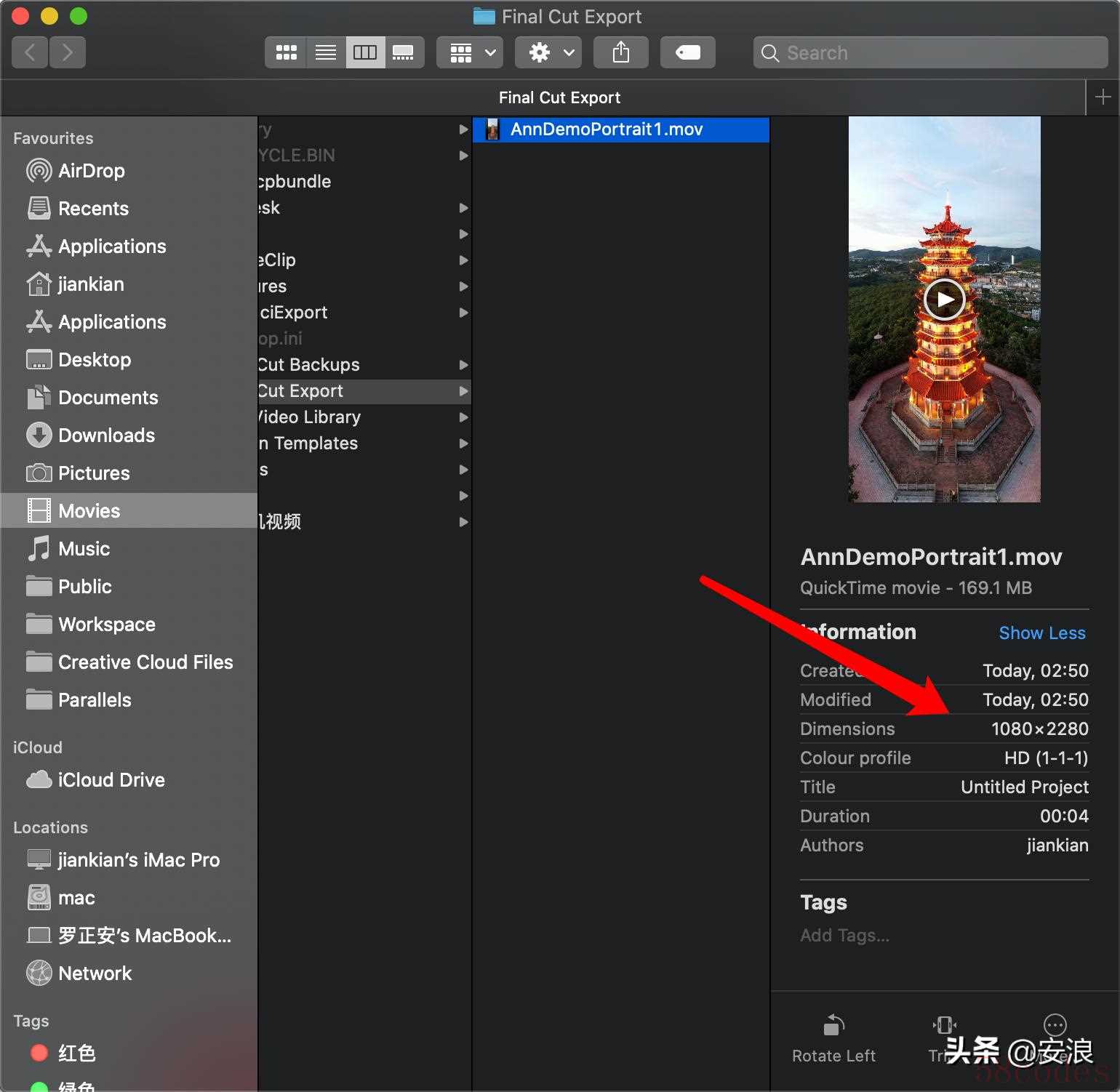
Task: Open the Action gear menu
Action: coord(548,52)
